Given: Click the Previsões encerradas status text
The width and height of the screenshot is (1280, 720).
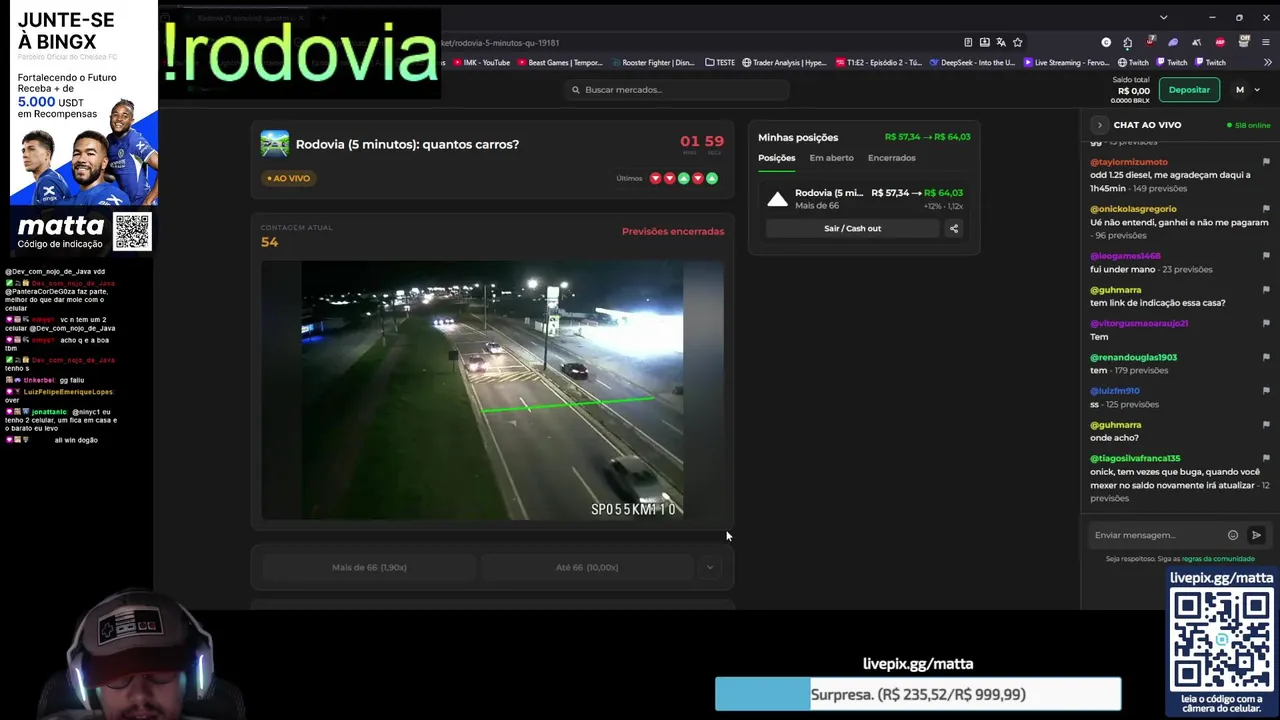Looking at the screenshot, I should tap(673, 231).
